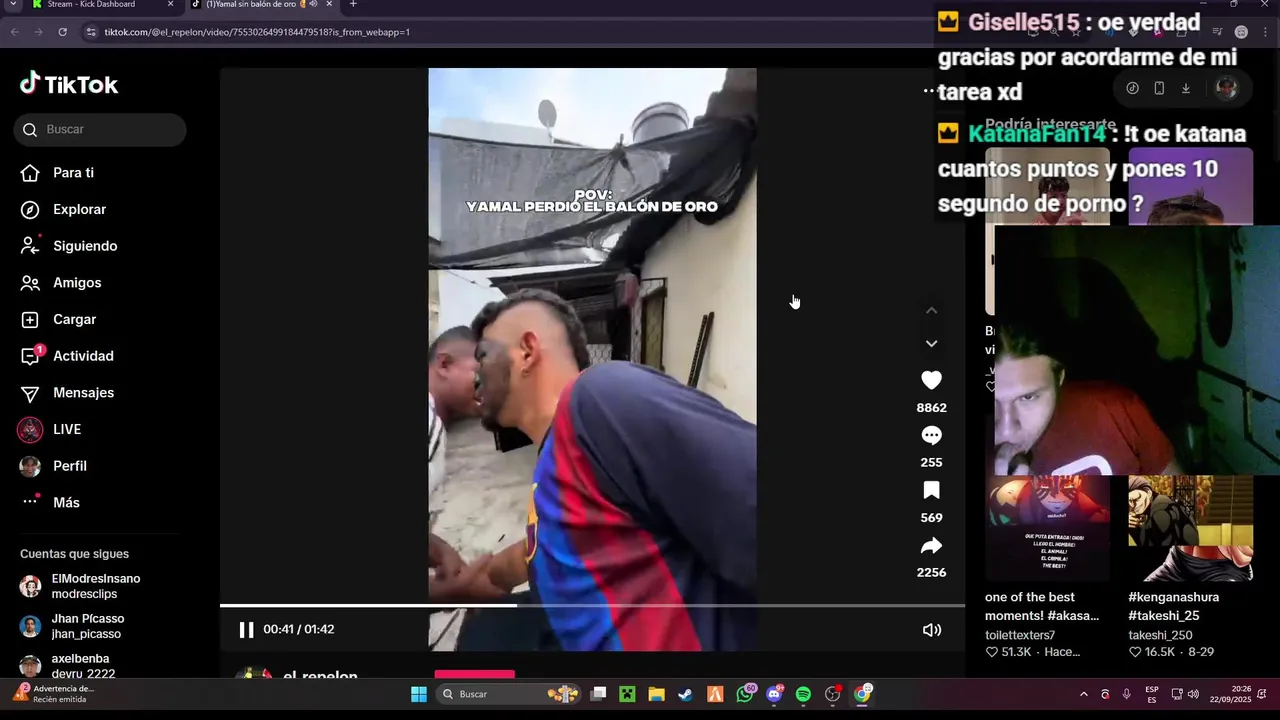Pause the video playback

point(246,630)
